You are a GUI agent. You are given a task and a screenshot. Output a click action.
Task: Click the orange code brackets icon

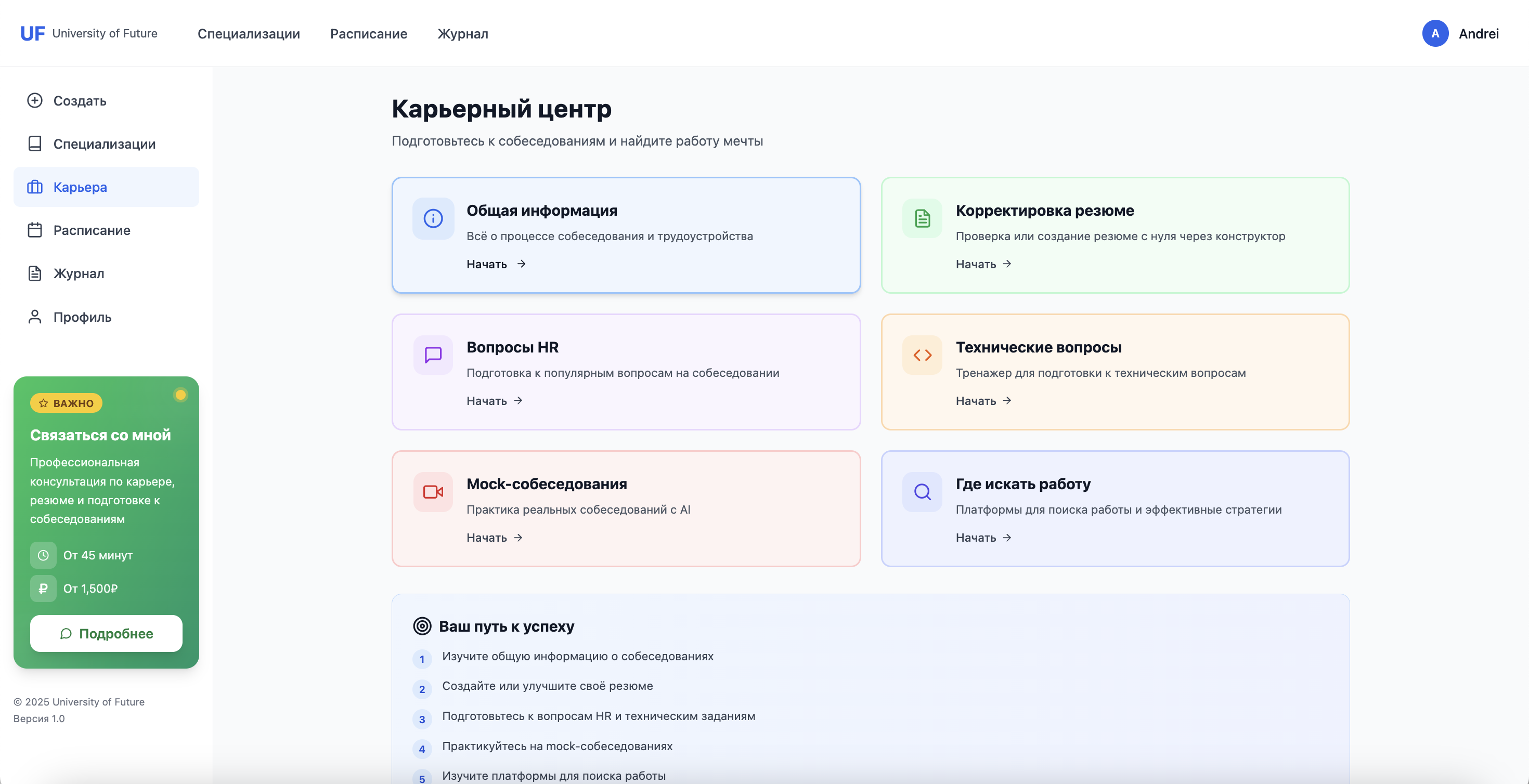[x=923, y=355]
